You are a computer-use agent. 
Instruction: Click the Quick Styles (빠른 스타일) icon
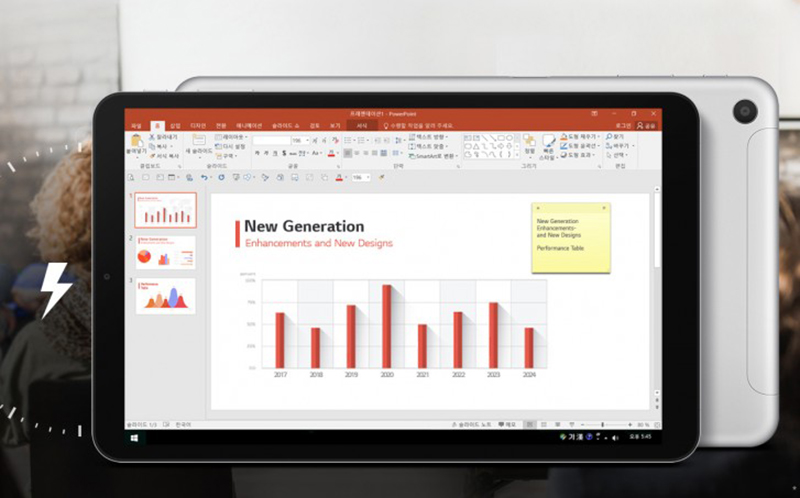[548, 145]
